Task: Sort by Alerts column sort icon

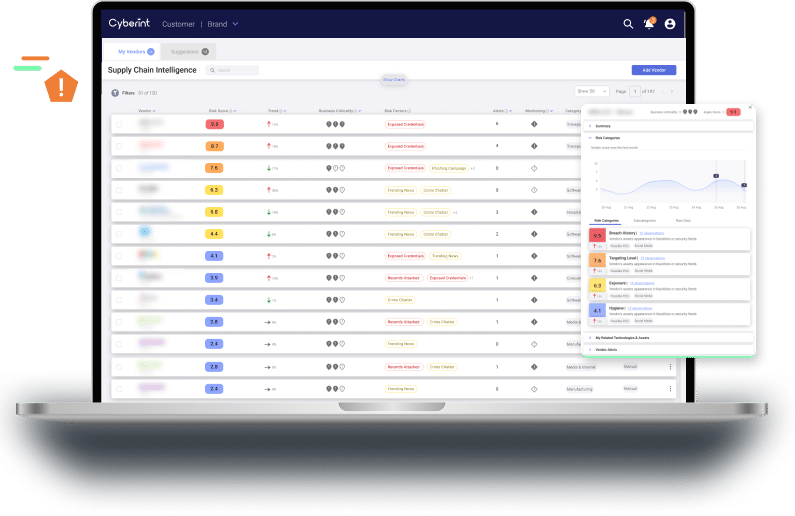Action: [x=511, y=111]
